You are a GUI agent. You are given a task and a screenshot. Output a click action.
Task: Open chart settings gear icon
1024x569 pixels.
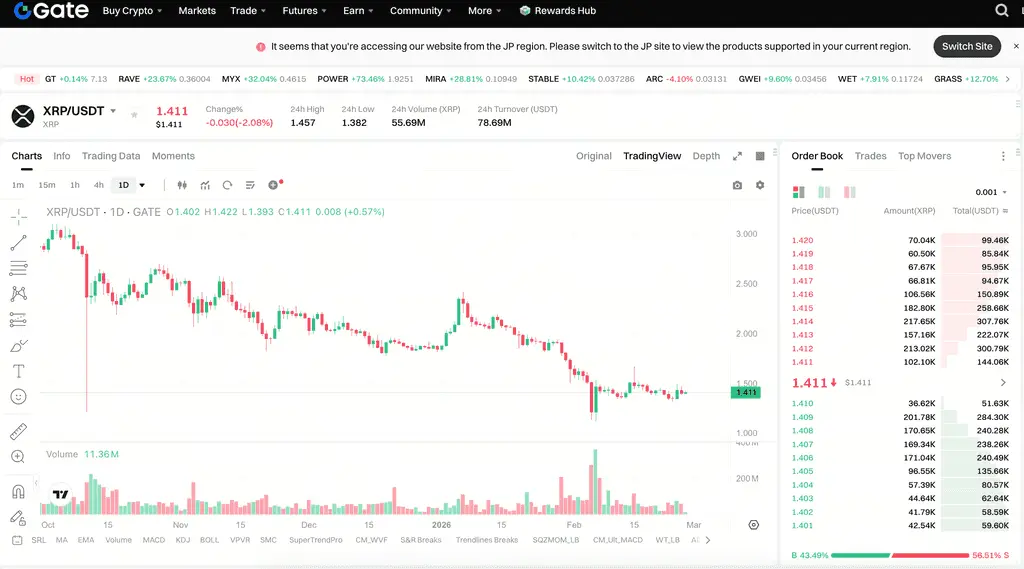tap(760, 186)
